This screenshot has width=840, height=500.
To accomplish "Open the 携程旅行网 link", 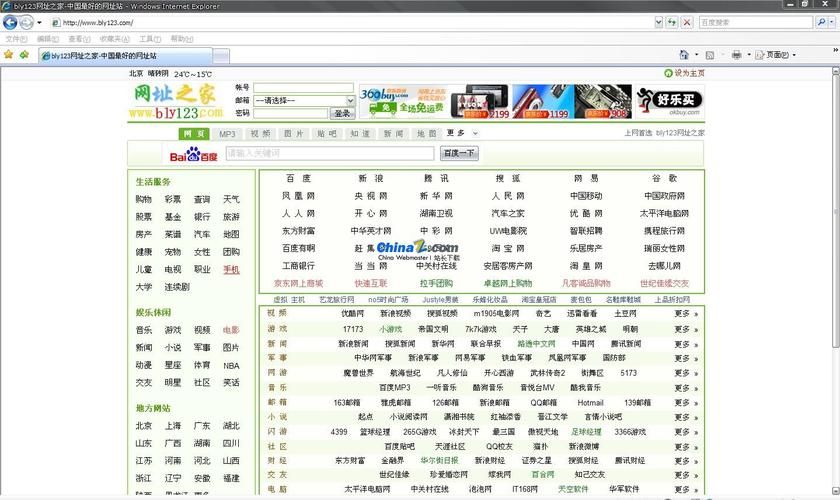I will click(664, 231).
